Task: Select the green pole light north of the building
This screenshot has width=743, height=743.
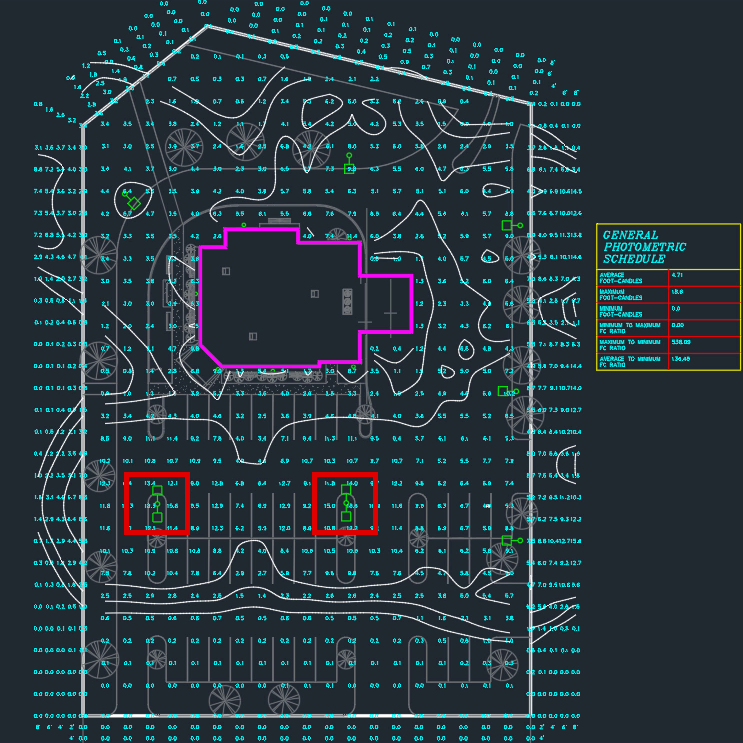Action: click(x=349, y=164)
